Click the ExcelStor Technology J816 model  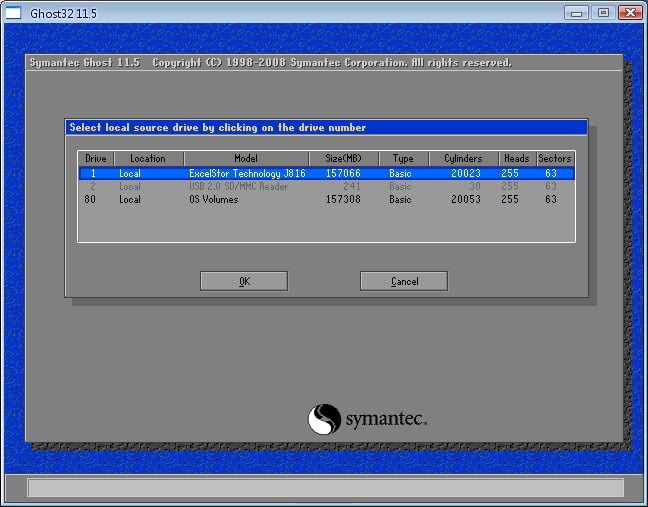click(x=247, y=173)
